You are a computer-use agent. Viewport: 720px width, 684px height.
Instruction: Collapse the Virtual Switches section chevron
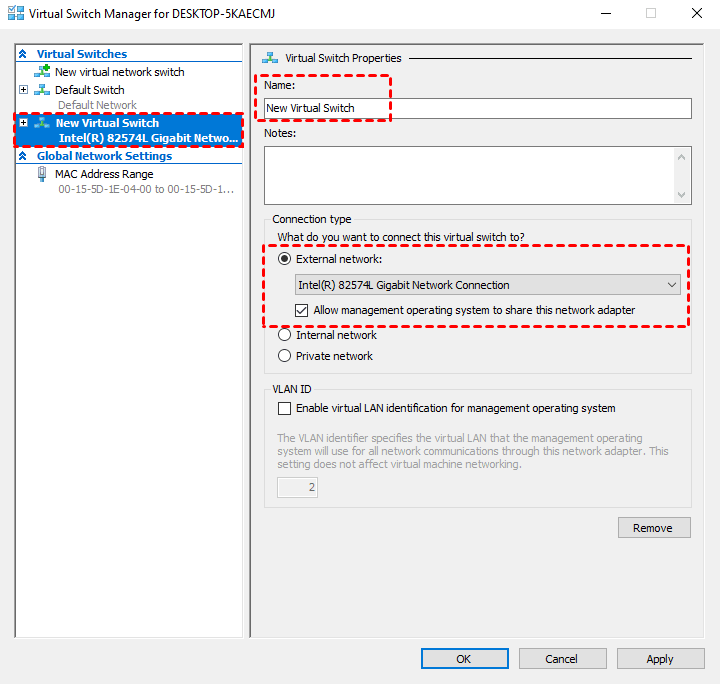(23, 54)
